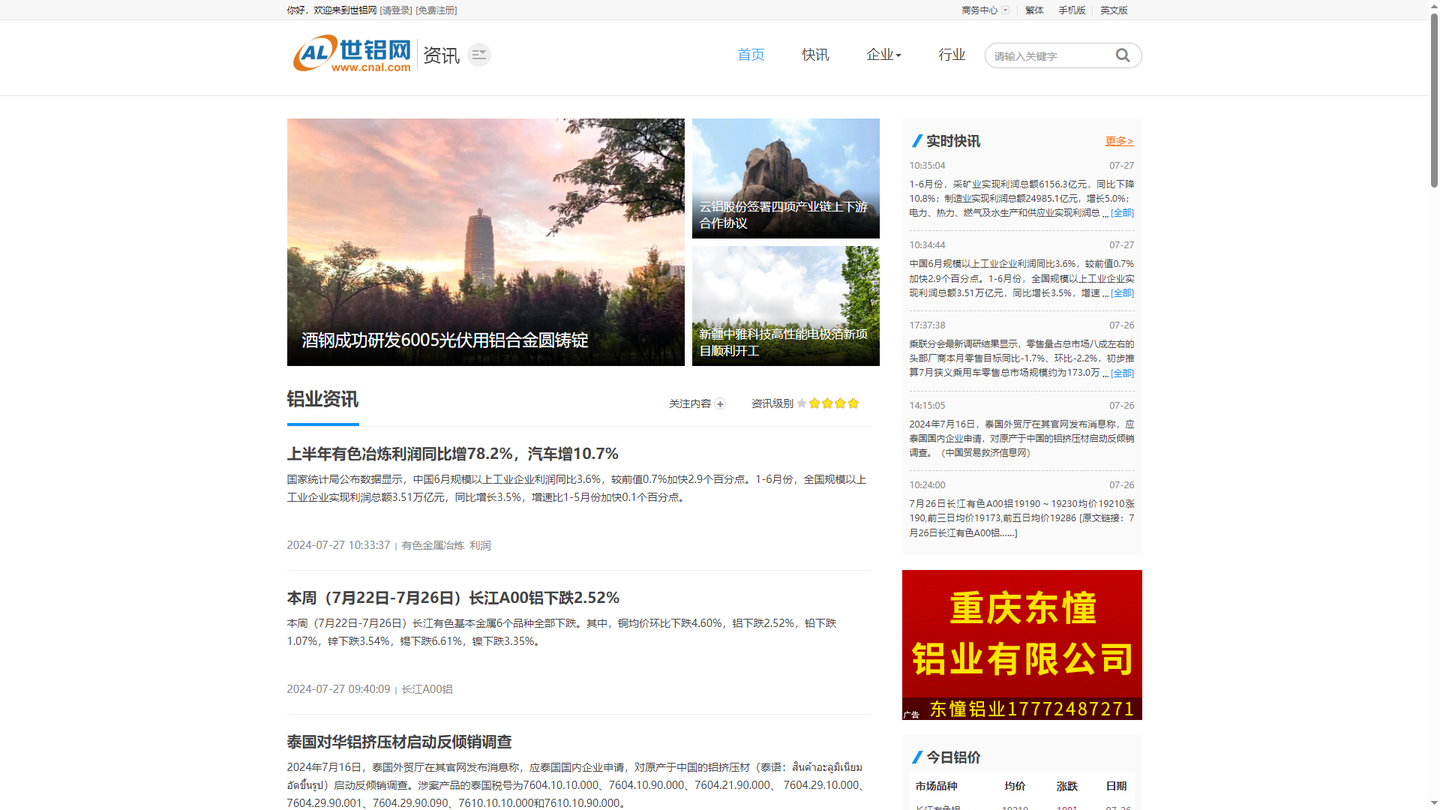
Task: Open article 本周长江A00铝下跌2.52%
Action: point(453,598)
